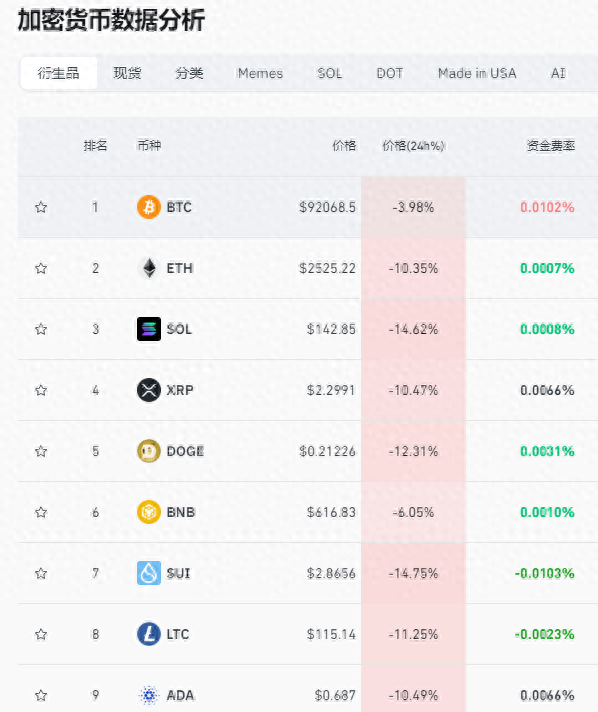The width and height of the screenshot is (598, 712).
Task: Select the DOT tab
Action: click(390, 73)
